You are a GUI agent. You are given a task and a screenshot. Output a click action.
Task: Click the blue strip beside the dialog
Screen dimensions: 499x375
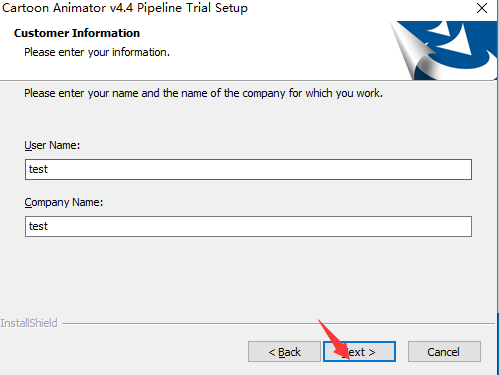[x=498, y=343]
